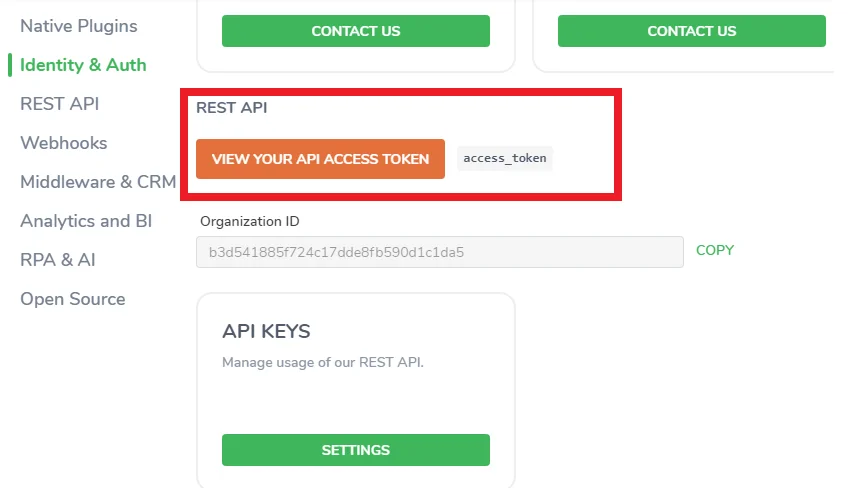Open the Webhooks sidebar section

click(64, 143)
